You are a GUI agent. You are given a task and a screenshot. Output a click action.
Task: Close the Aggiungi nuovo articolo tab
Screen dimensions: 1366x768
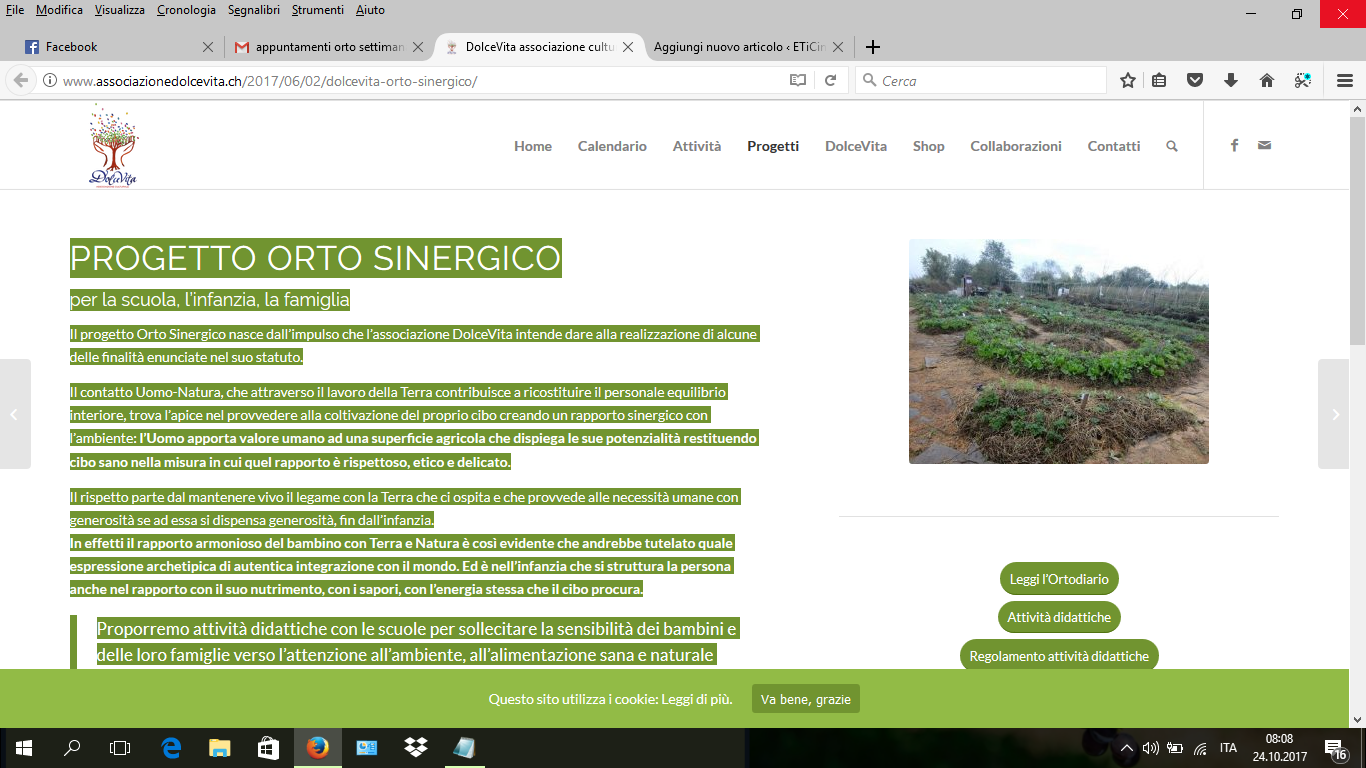pyautogui.click(x=838, y=47)
